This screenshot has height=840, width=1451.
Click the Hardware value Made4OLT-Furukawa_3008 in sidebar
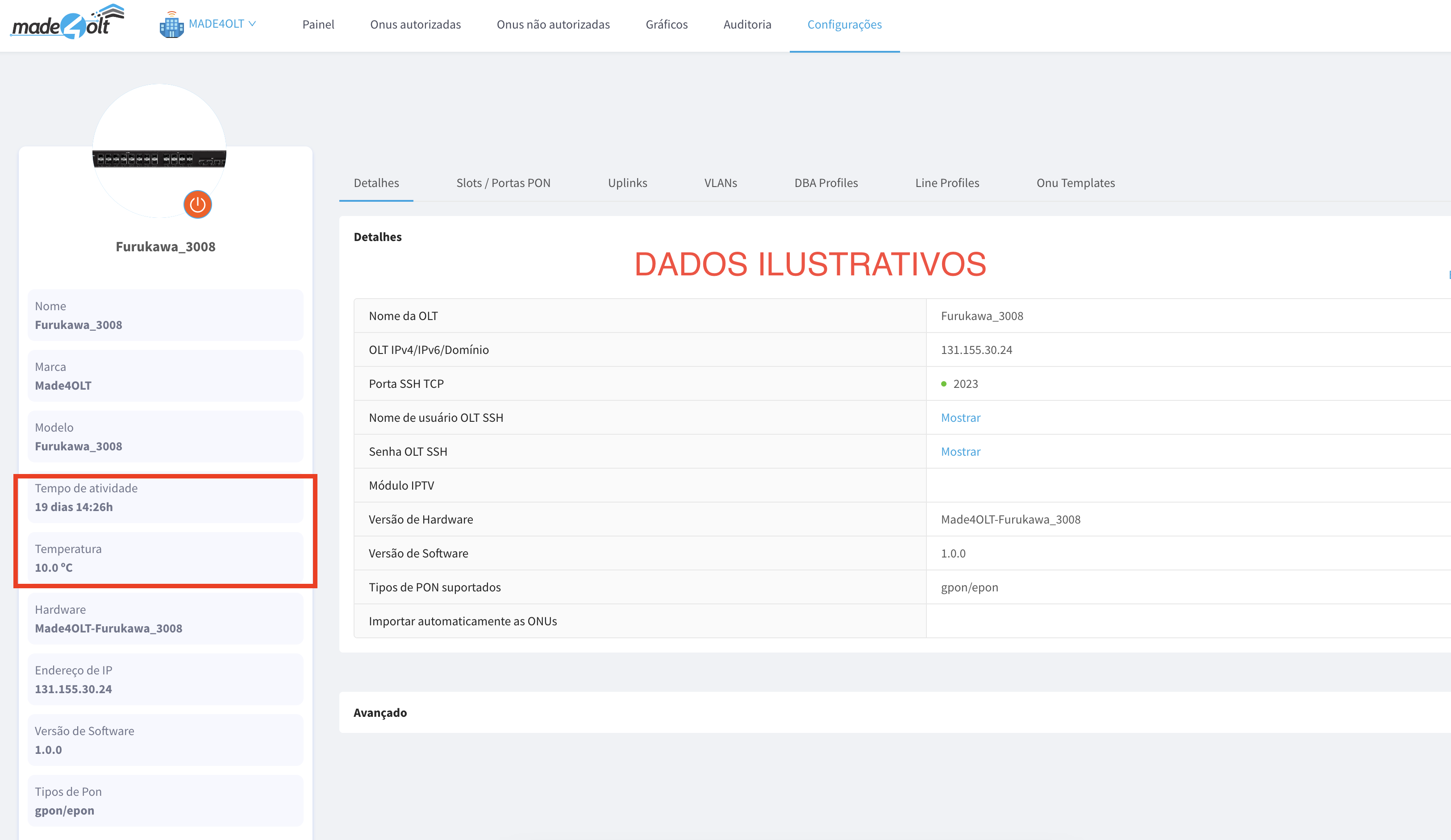coord(108,628)
